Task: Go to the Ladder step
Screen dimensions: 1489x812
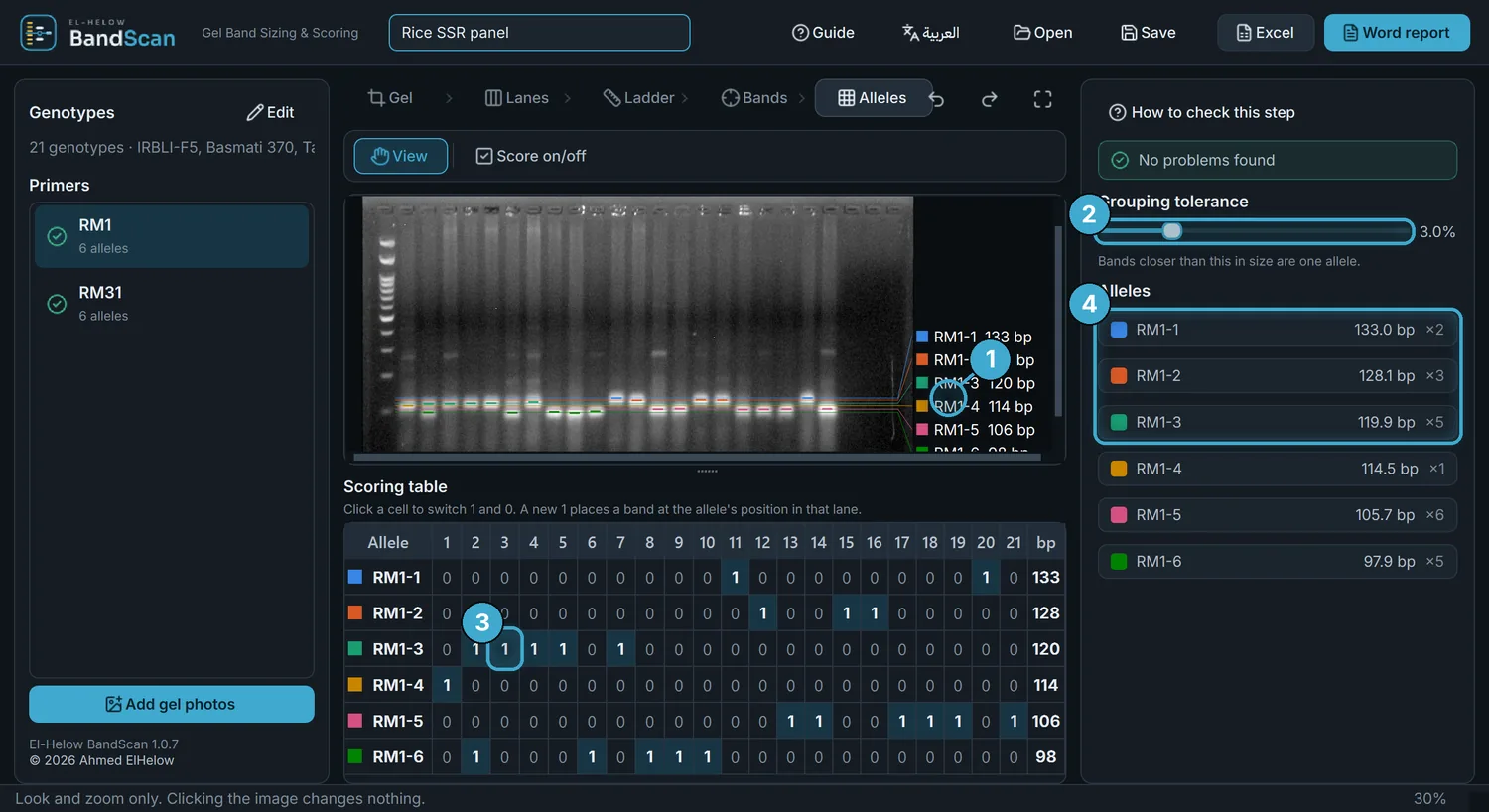Action: (x=638, y=98)
